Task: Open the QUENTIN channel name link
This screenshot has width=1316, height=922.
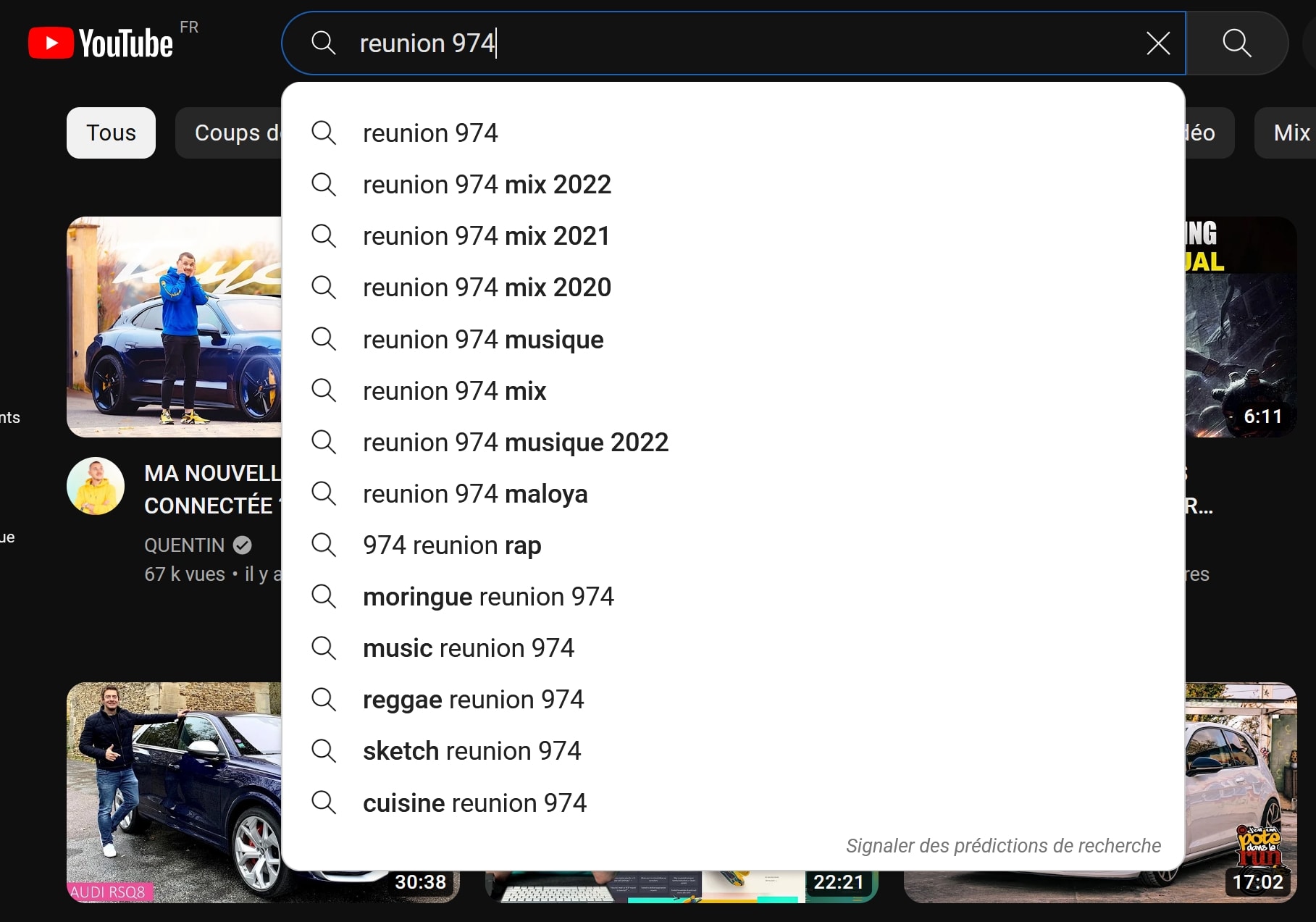Action: [185, 545]
